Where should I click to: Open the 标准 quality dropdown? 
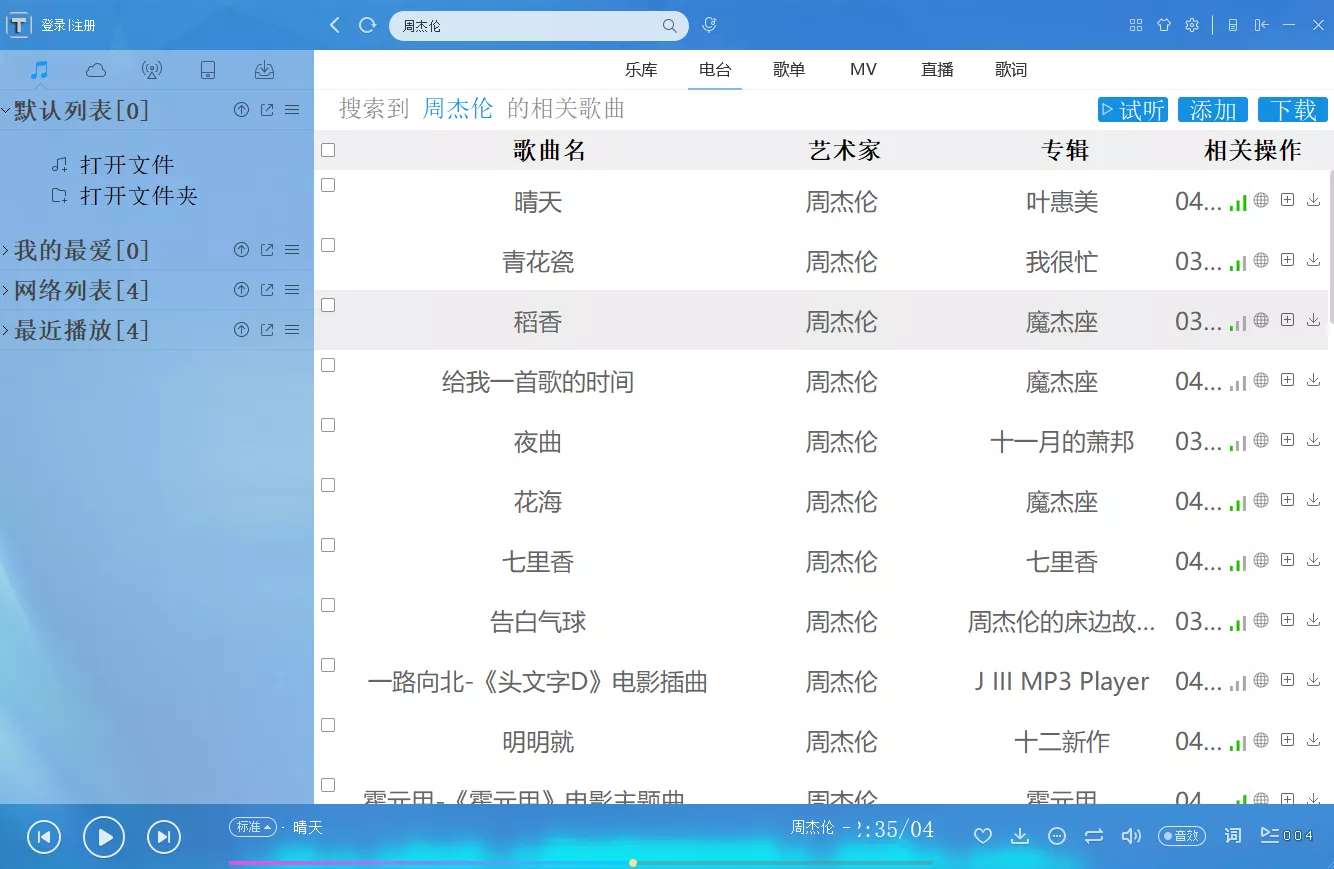253,827
